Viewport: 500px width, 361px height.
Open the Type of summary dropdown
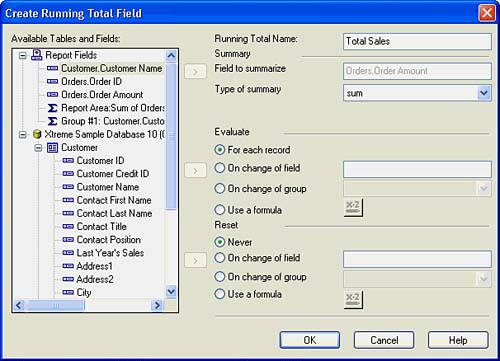pyautogui.click(x=484, y=93)
